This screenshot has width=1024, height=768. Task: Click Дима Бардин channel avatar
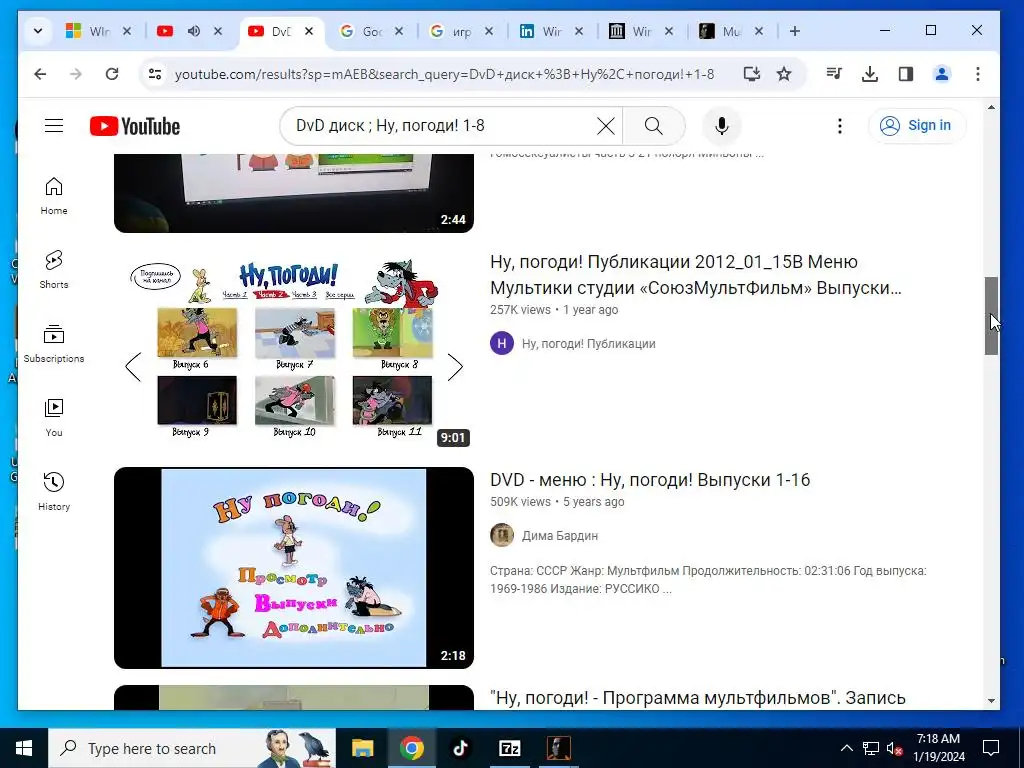click(x=502, y=535)
